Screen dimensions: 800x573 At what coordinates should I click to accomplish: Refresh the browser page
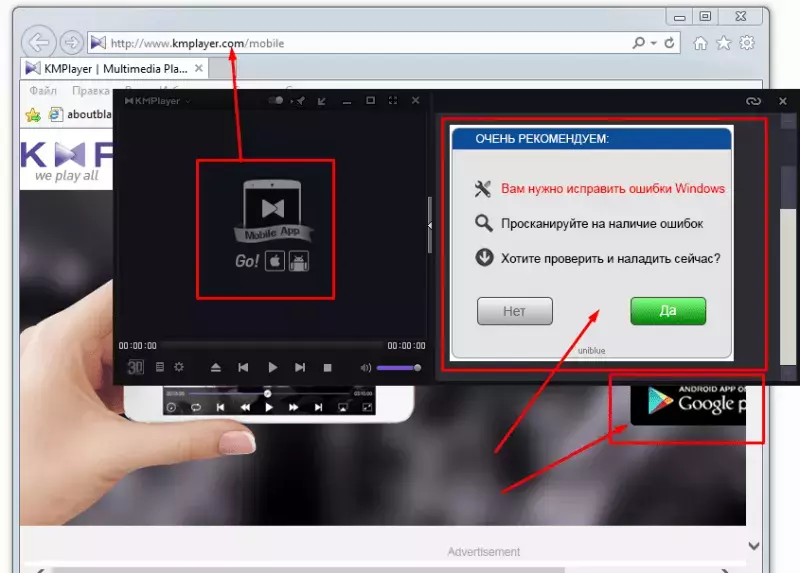669,43
